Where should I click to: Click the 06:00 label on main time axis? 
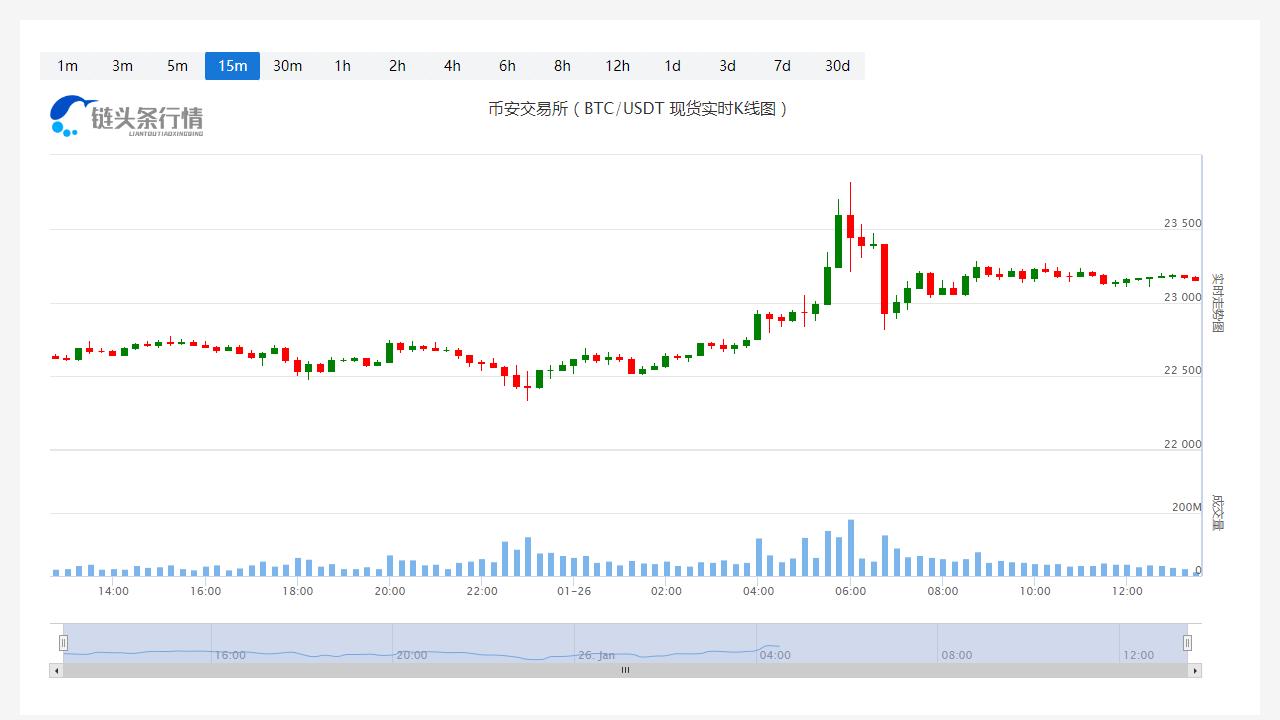coord(851,591)
